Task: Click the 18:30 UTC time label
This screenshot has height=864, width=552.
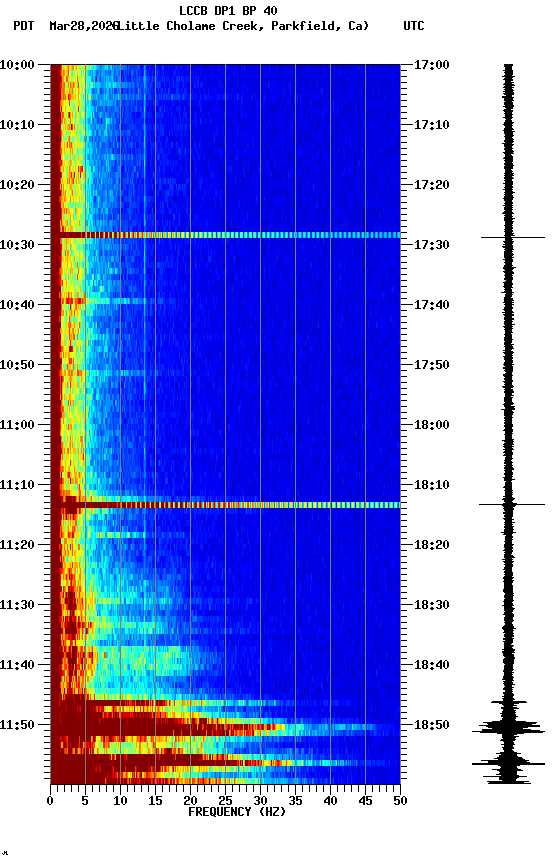Action: (432, 605)
